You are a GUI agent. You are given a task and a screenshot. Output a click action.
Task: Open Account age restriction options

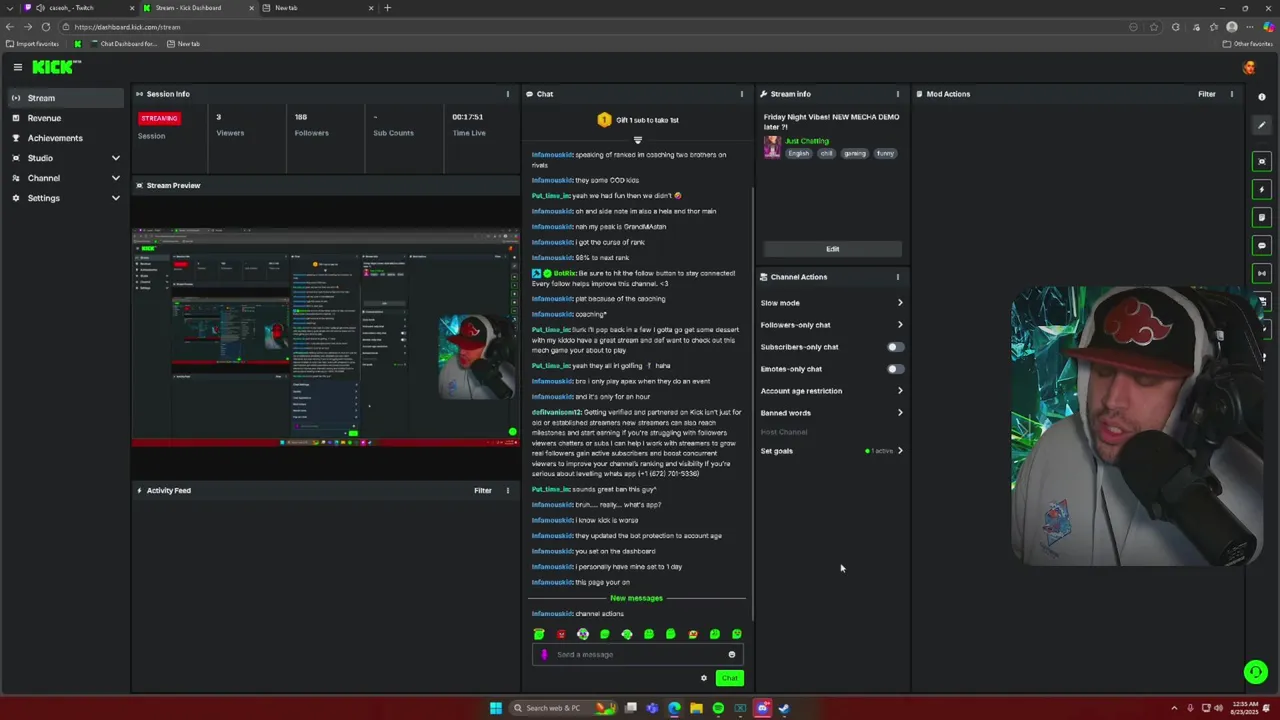point(832,391)
